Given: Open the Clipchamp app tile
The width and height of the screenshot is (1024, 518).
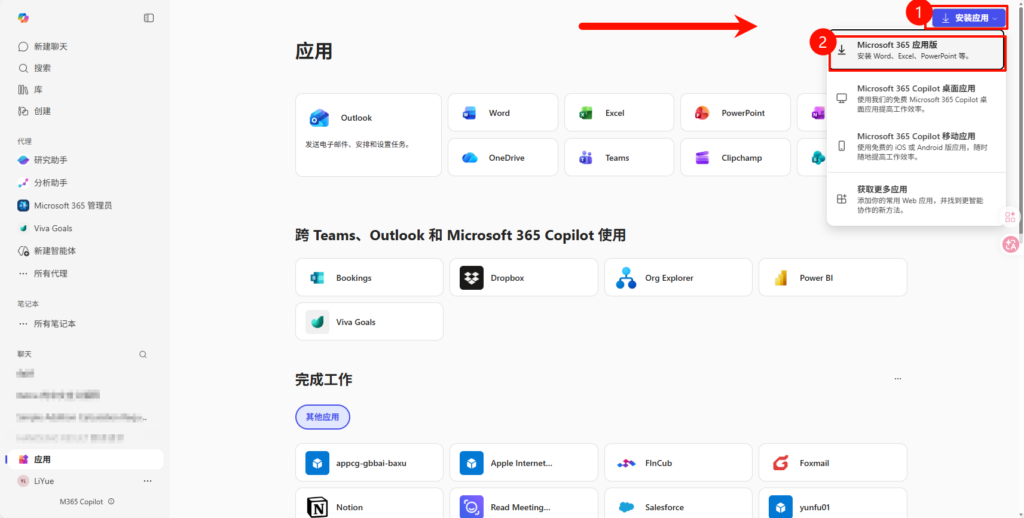Looking at the screenshot, I should (x=735, y=158).
